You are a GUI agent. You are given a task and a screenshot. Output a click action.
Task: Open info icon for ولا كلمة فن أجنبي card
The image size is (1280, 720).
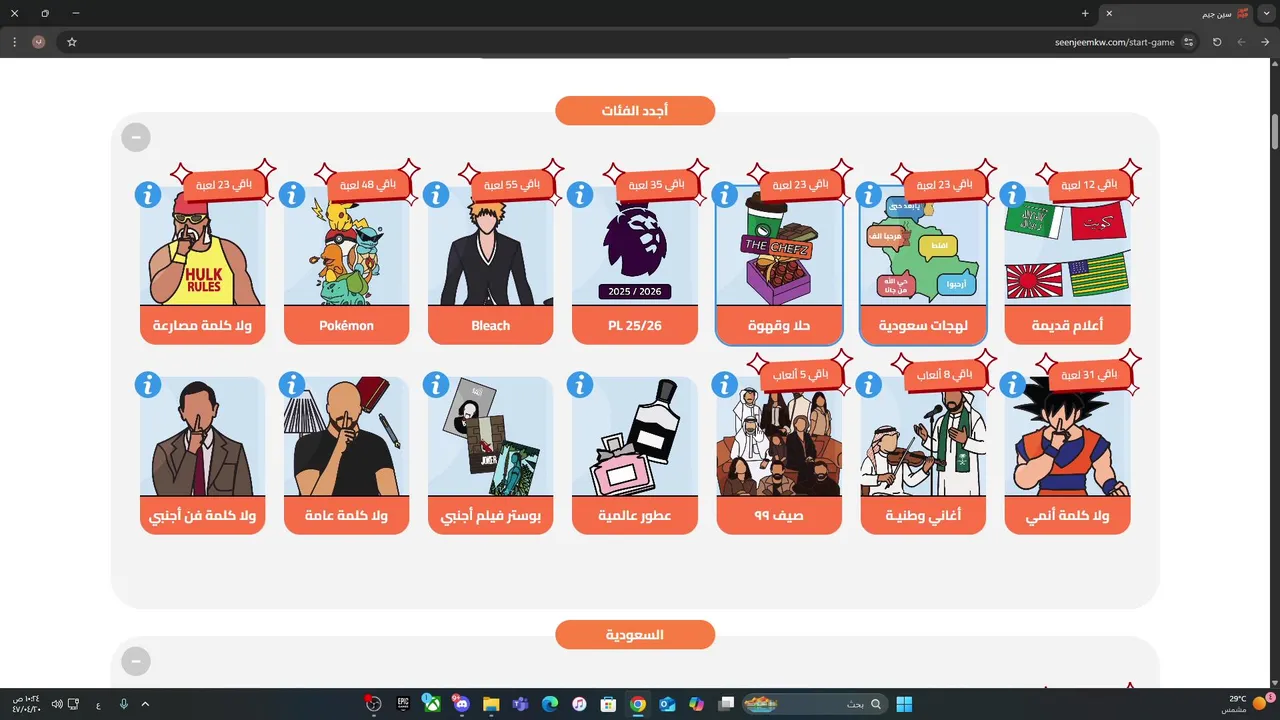(x=148, y=385)
